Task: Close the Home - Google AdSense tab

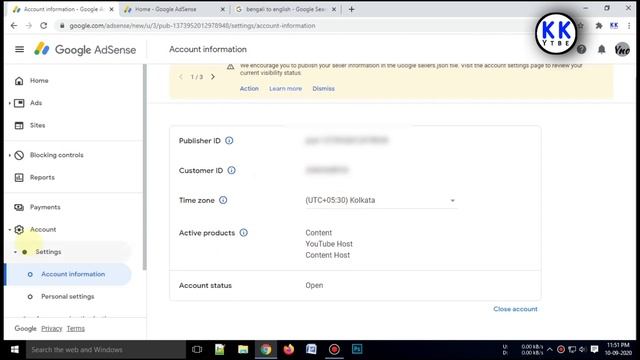Action: pyautogui.click(x=222, y=9)
